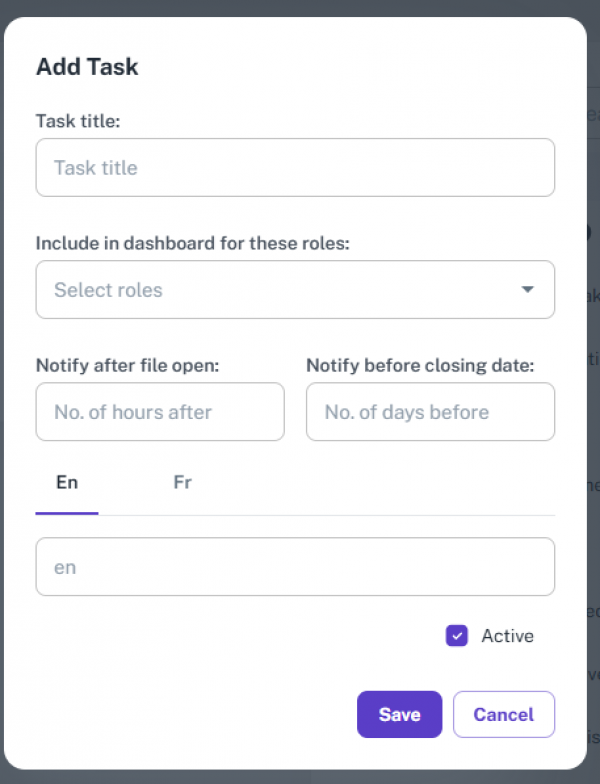The height and width of the screenshot is (784, 600).
Task: Click 'Include in dashboard for these roles' label
Action: [192, 243]
